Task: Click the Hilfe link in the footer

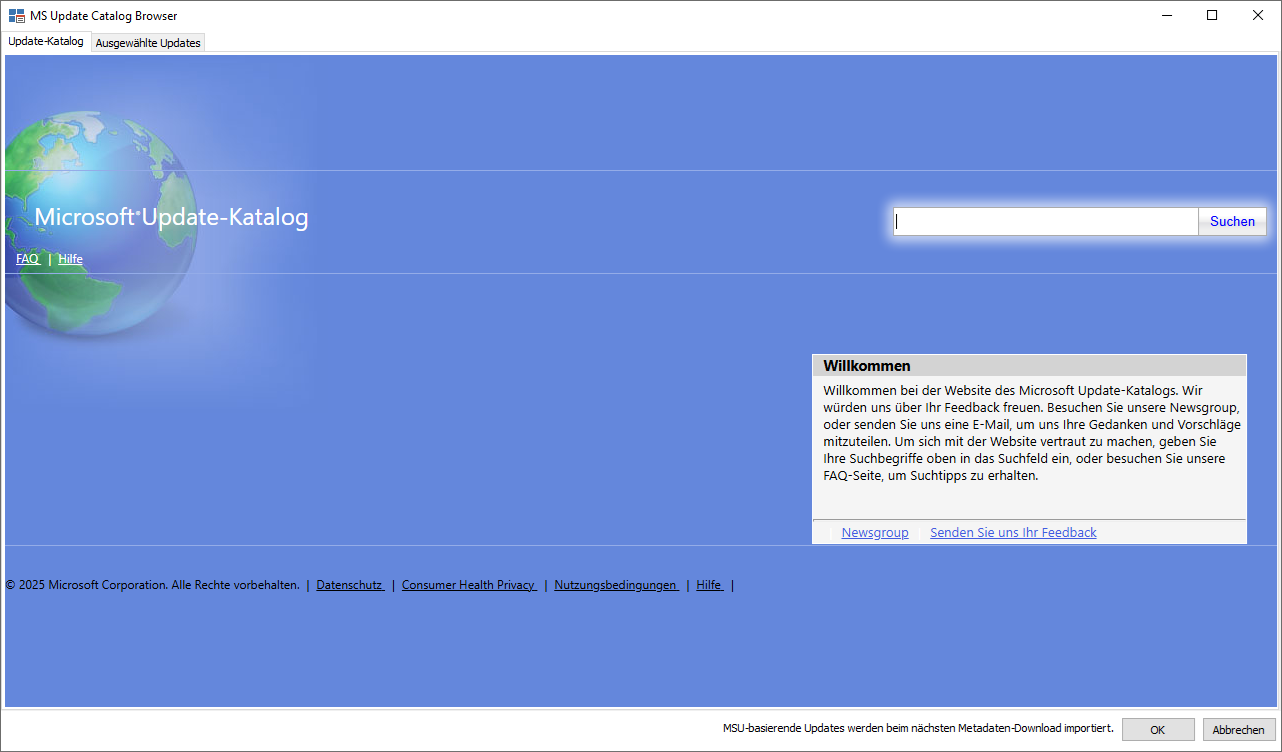Action: [709, 586]
